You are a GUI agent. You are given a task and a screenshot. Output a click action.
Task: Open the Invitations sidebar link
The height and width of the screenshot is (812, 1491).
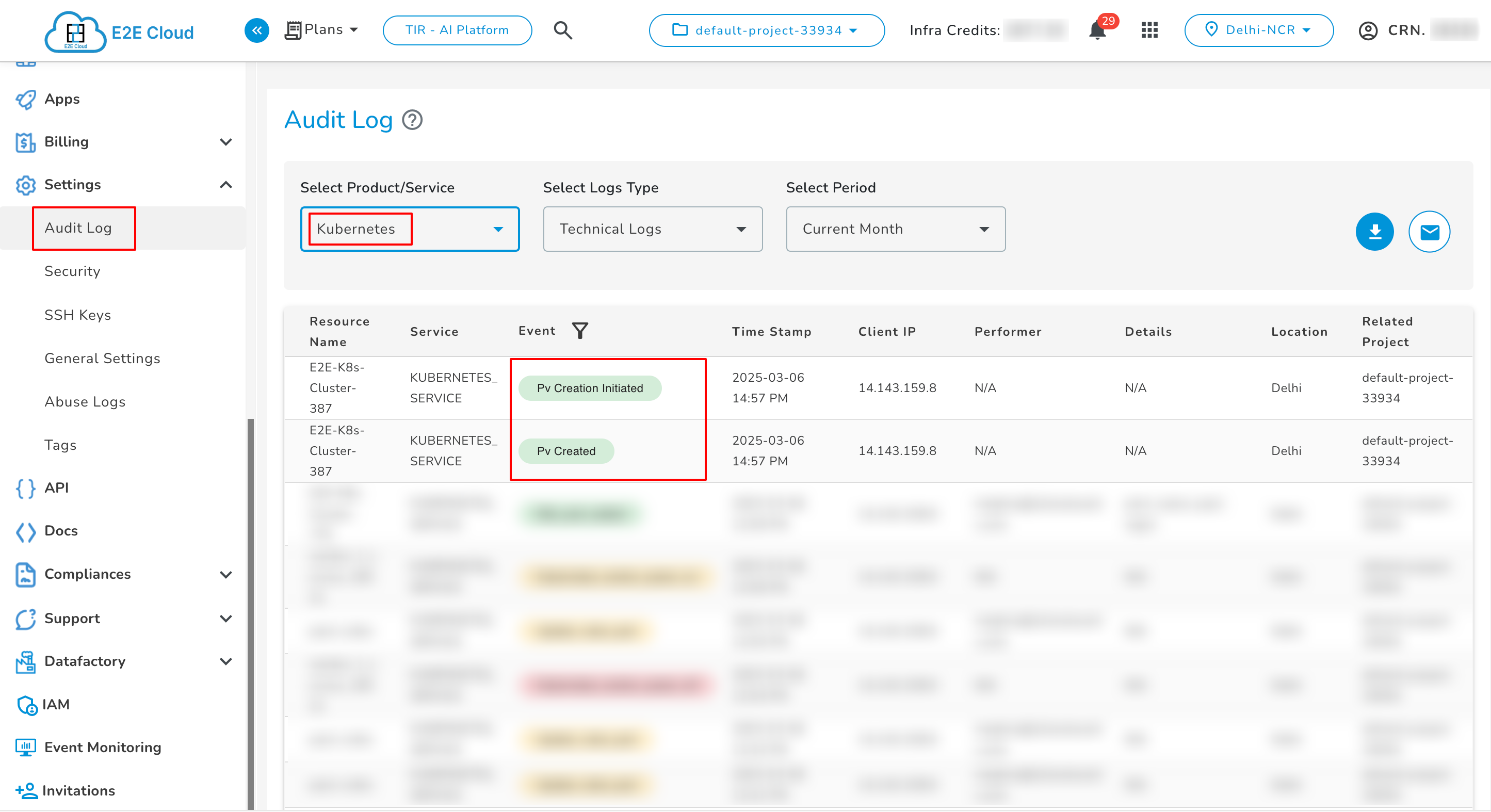click(79, 790)
